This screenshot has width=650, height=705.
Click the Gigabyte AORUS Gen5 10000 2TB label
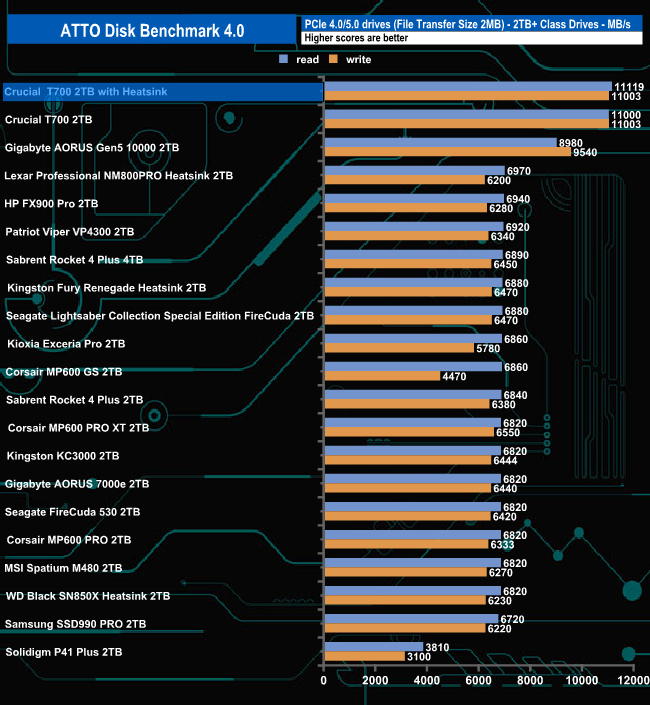(x=92, y=147)
